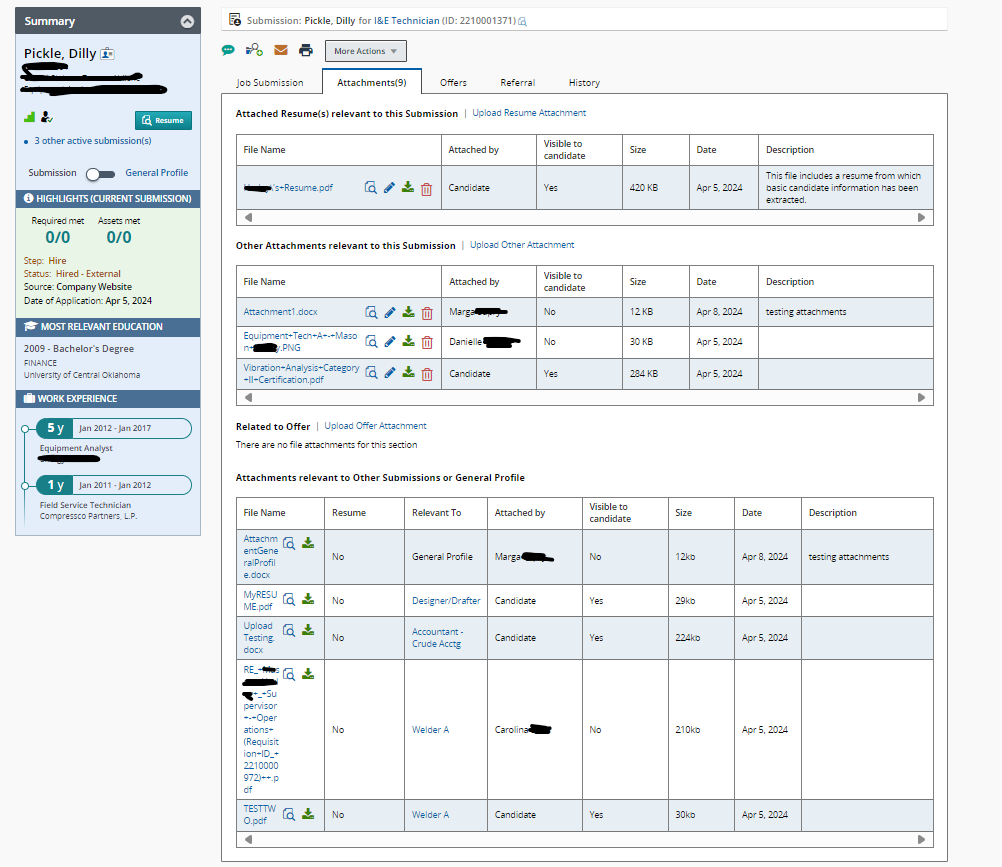
Task: Edit the Resume.pdf attachment using the pencil icon
Action: [x=389, y=188]
